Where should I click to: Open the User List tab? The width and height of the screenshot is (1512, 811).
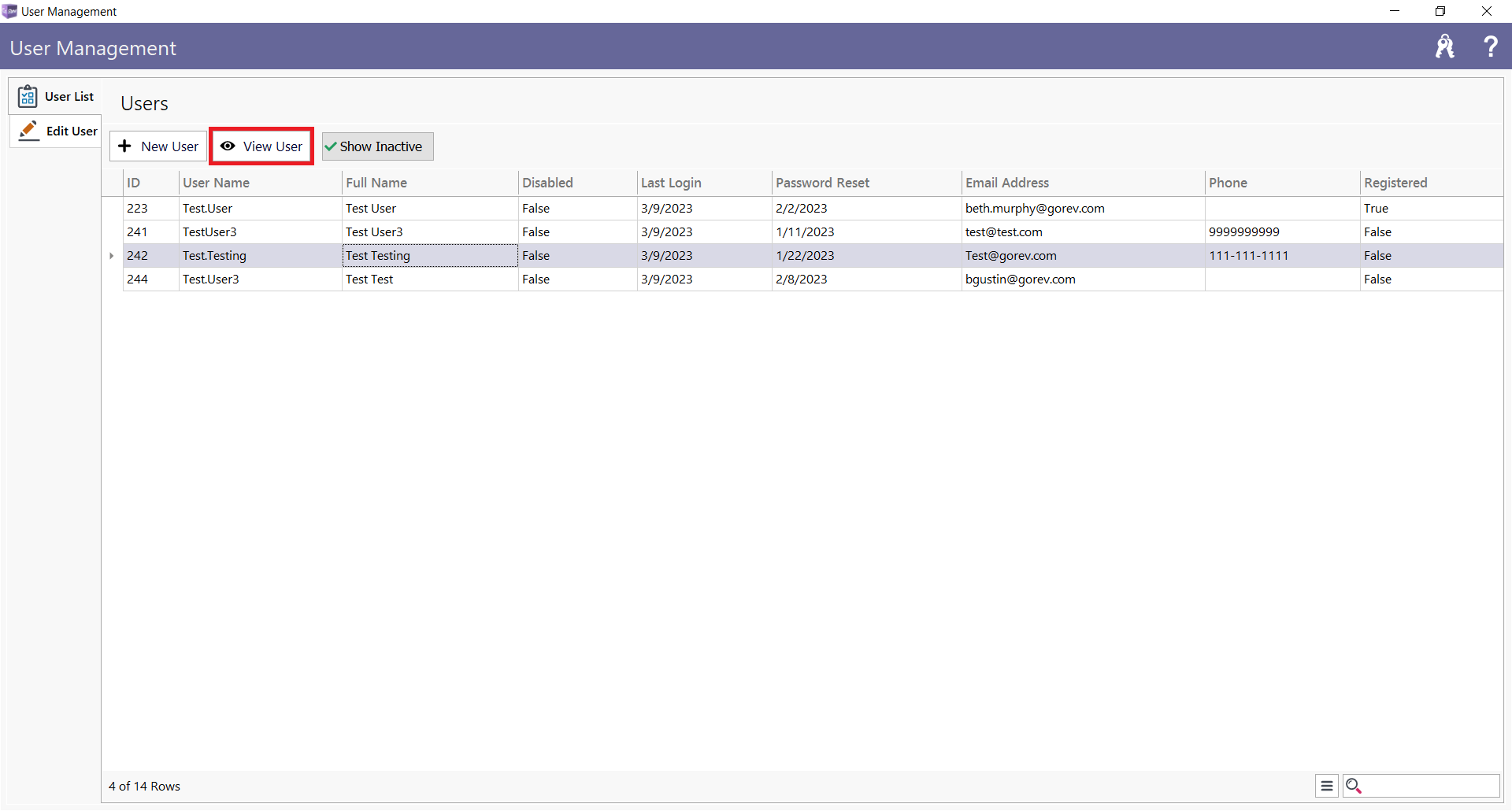pos(55,96)
